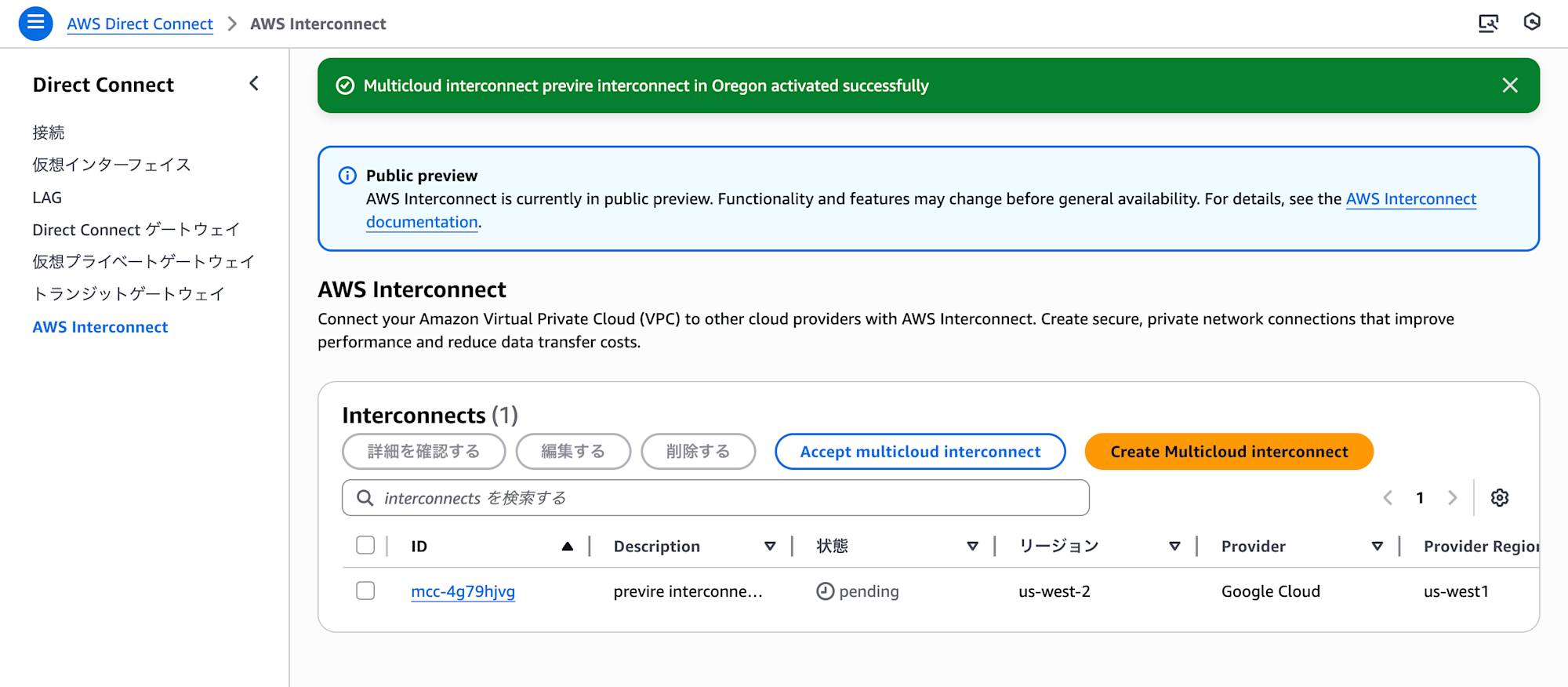Sort by ID column ascending arrow
The height and width of the screenshot is (687, 1568).
(568, 547)
